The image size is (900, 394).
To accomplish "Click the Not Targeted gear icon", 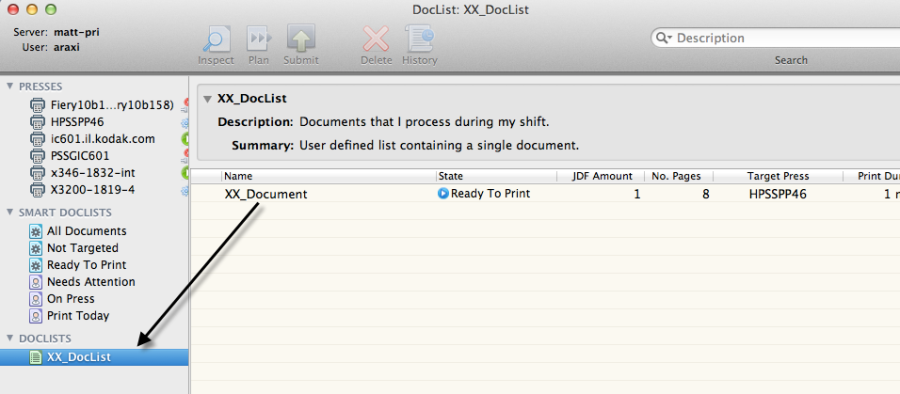I will (36, 248).
